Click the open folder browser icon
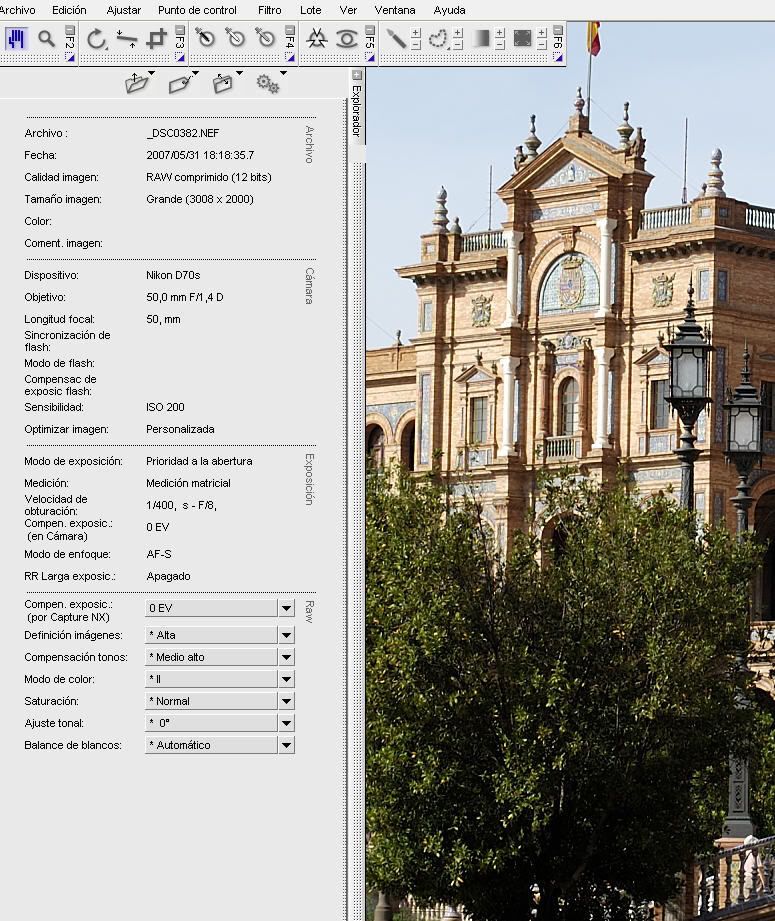Viewport: 775px width, 921px height. point(136,83)
